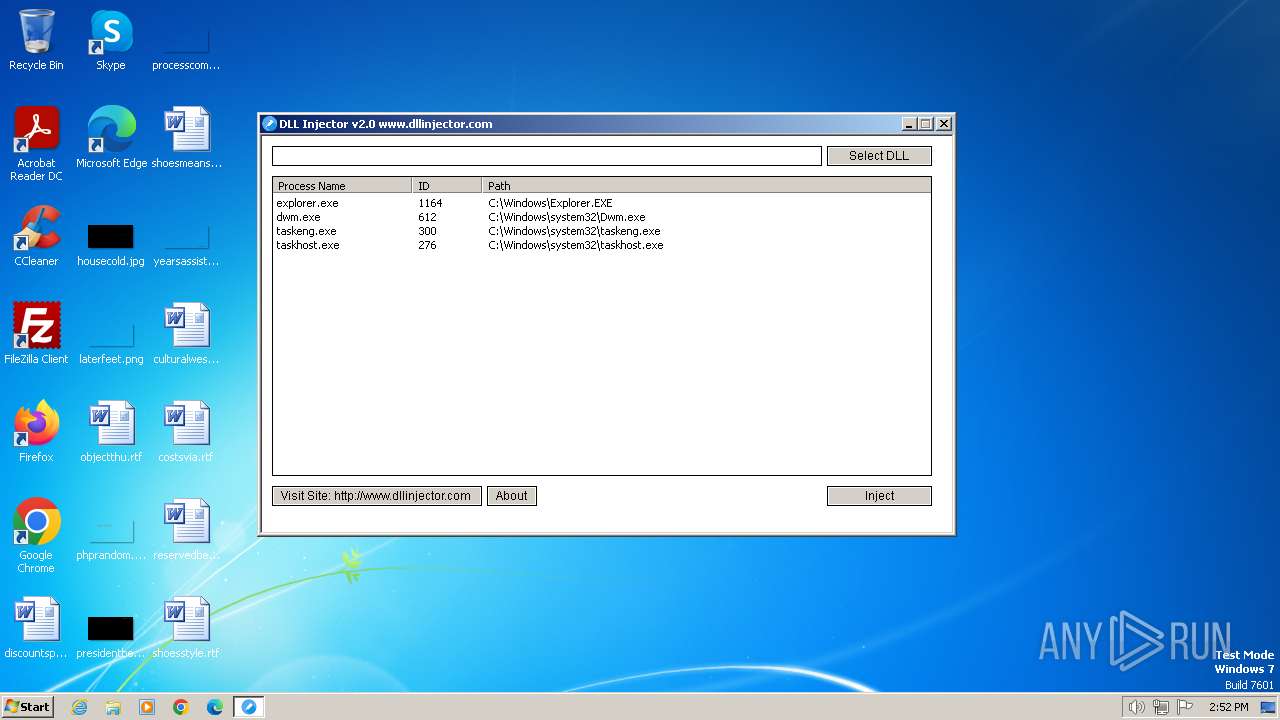Click path C:\Windows\Explorer.EXE
The image size is (1280, 720).
click(550, 203)
